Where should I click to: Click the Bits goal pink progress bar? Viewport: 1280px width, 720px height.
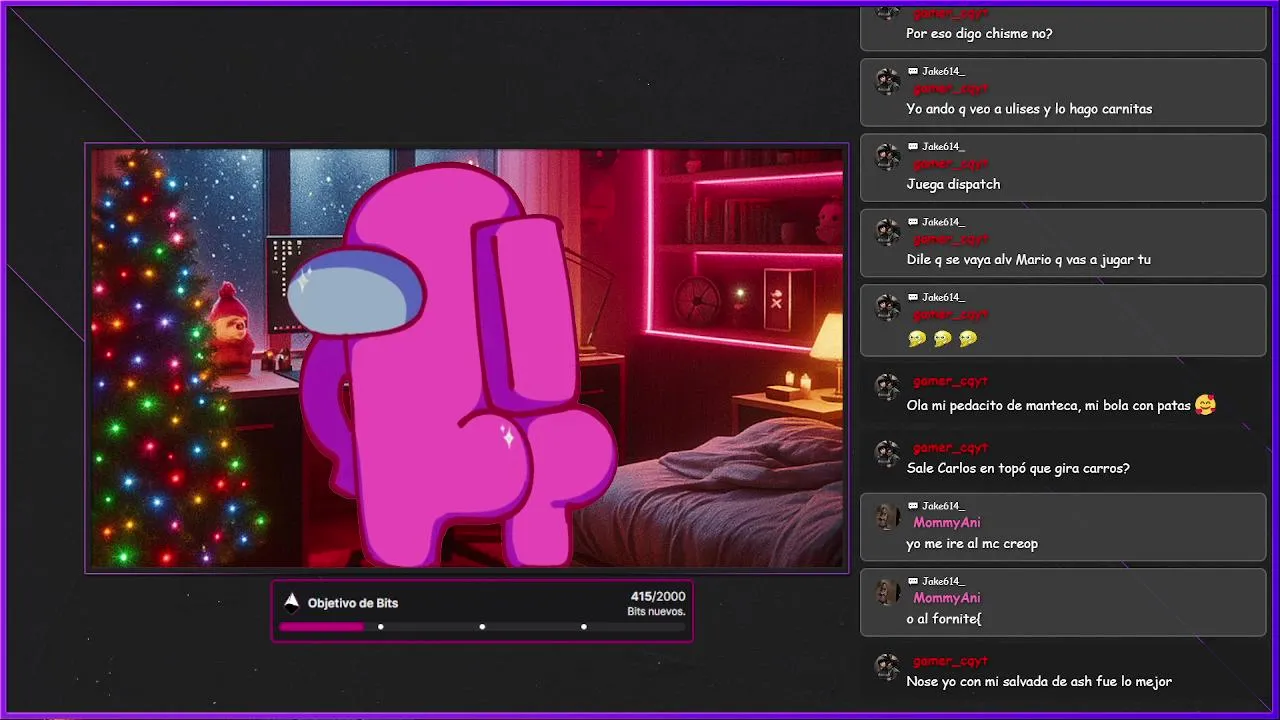pos(321,627)
